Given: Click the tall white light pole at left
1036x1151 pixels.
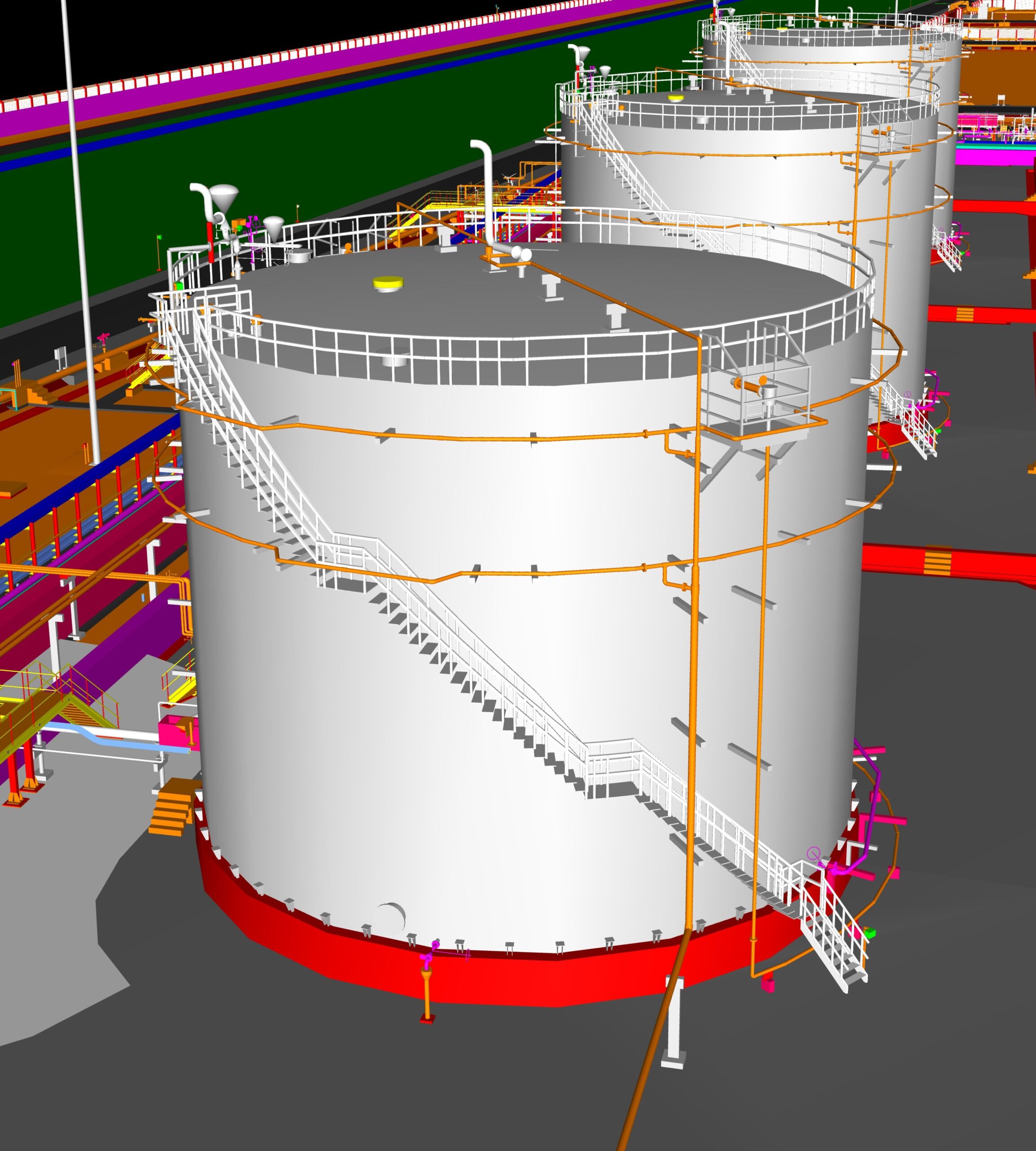Looking at the screenshot, I should pyautogui.click(x=80, y=228).
